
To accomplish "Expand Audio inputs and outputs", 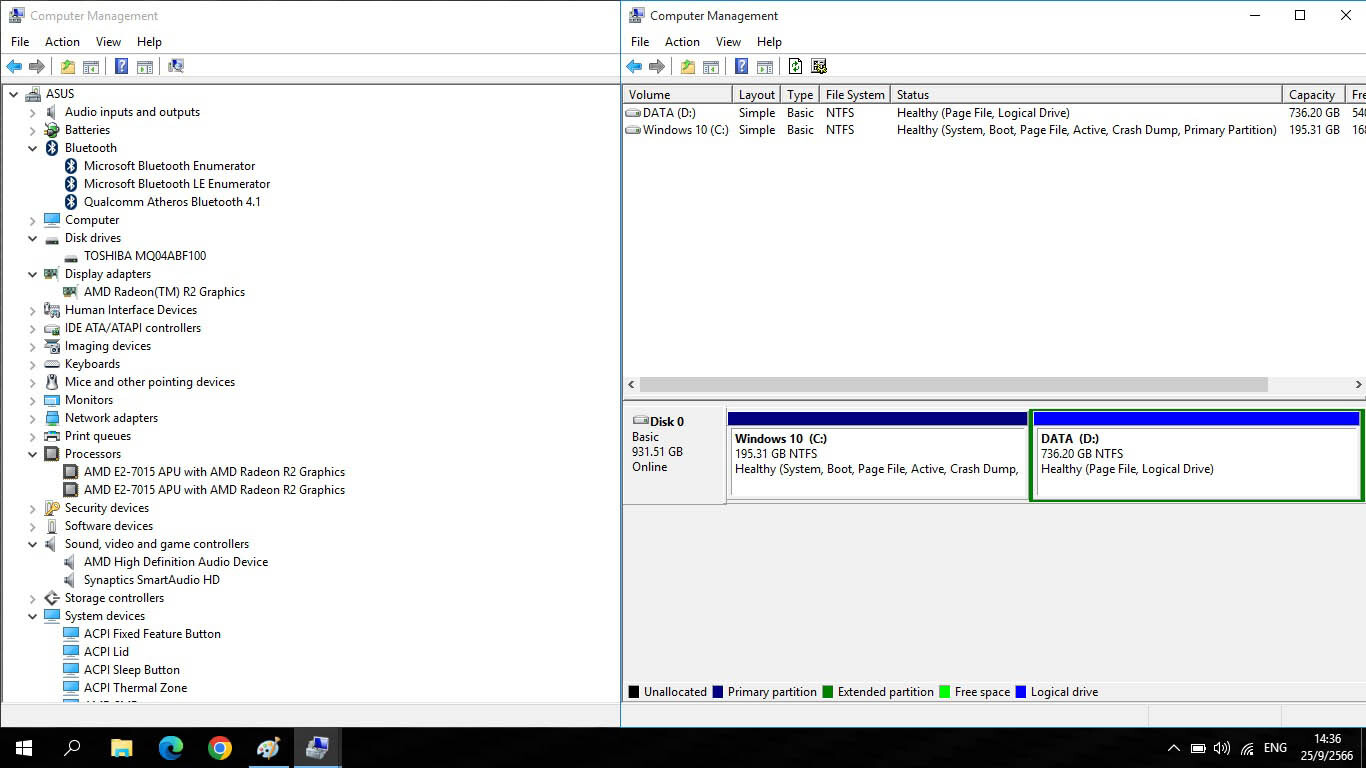I will coord(33,112).
